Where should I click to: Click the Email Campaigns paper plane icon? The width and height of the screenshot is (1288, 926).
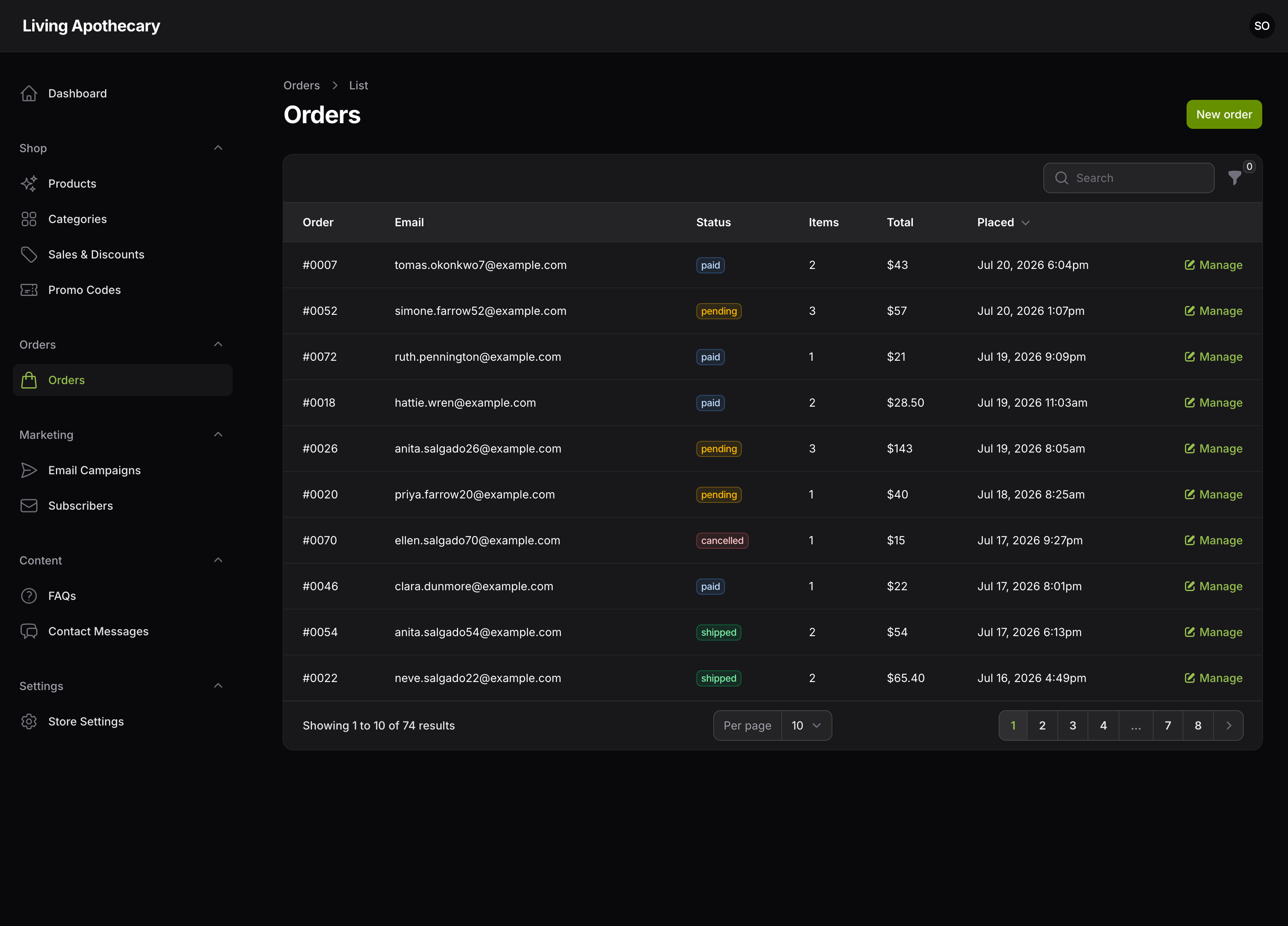tap(29, 470)
